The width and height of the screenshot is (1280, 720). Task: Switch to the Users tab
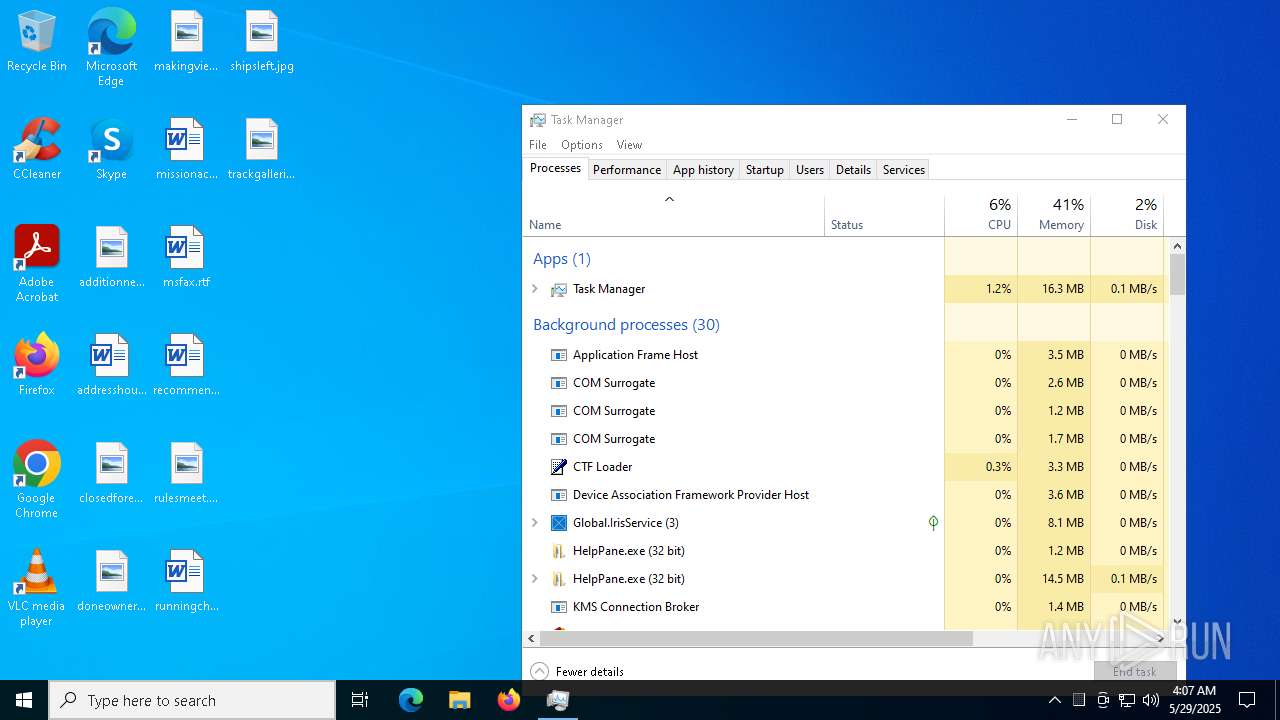click(810, 170)
